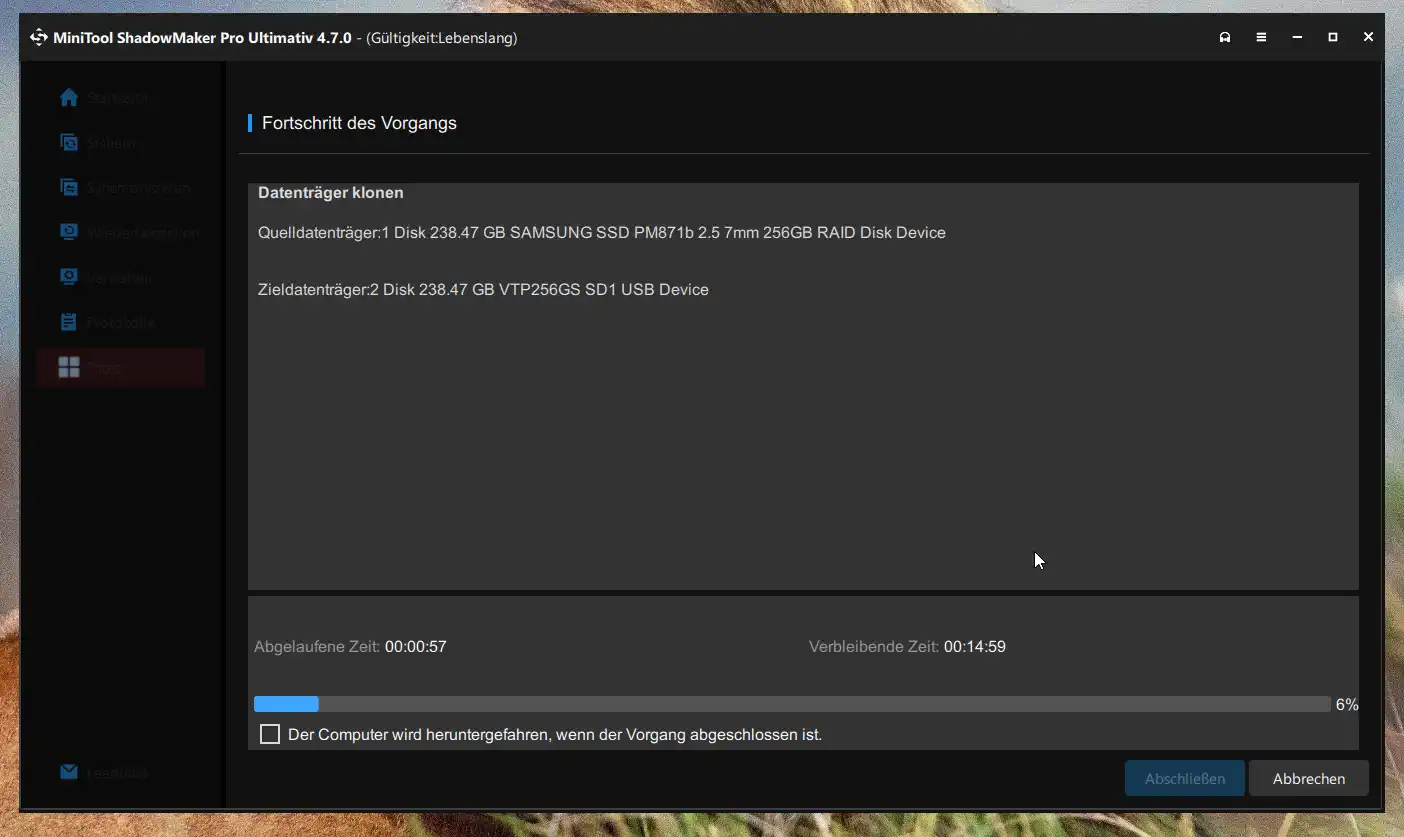Click the 'Abgelaufene Zeit:' label
Viewport: 1404px width, 837px height.
(x=317, y=647)
